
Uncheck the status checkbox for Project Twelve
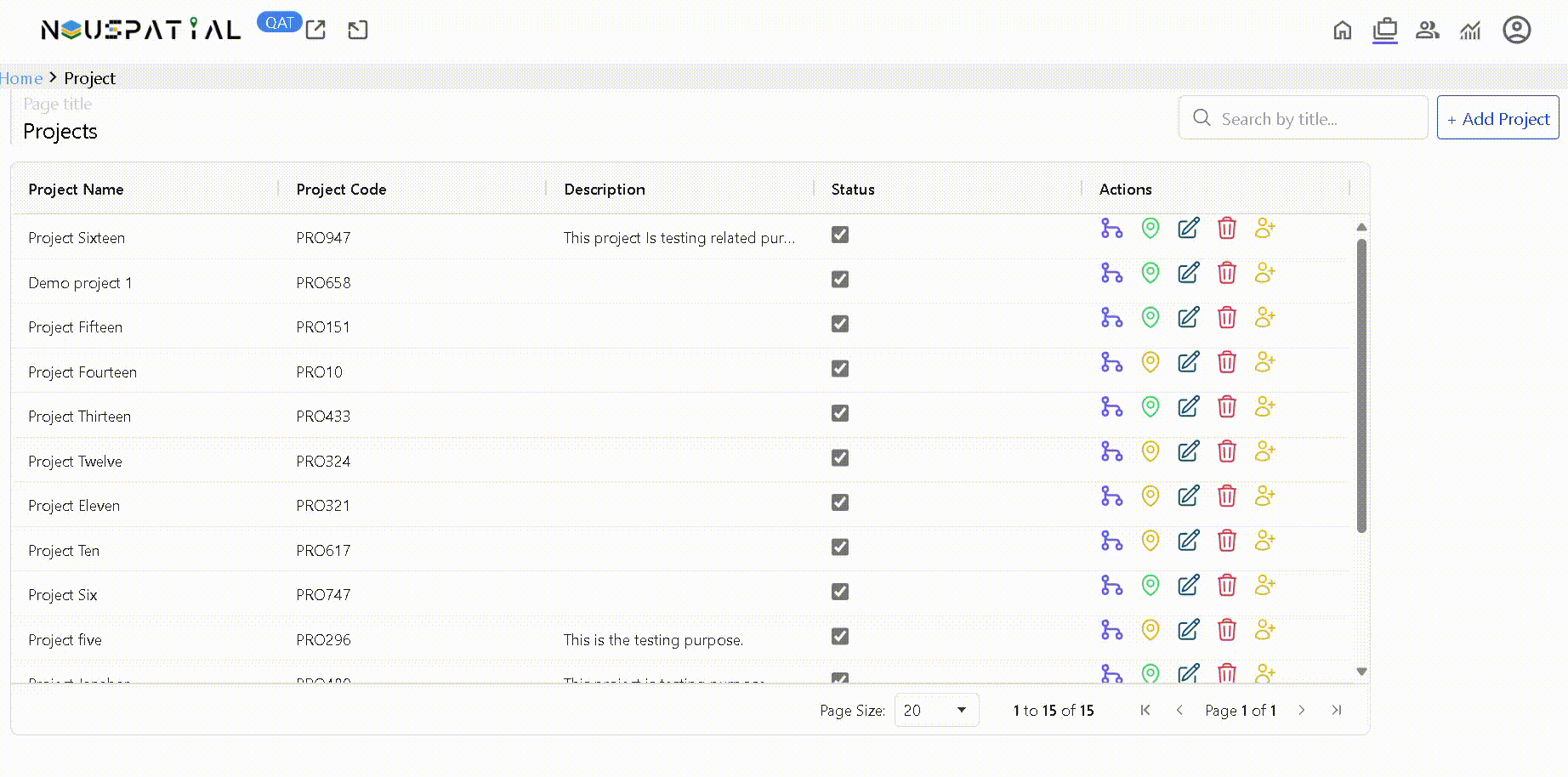840,458
